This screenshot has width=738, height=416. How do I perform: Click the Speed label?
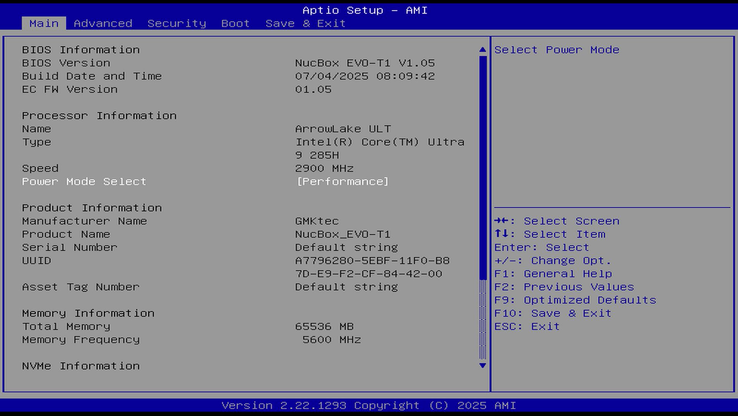(40, 168)
